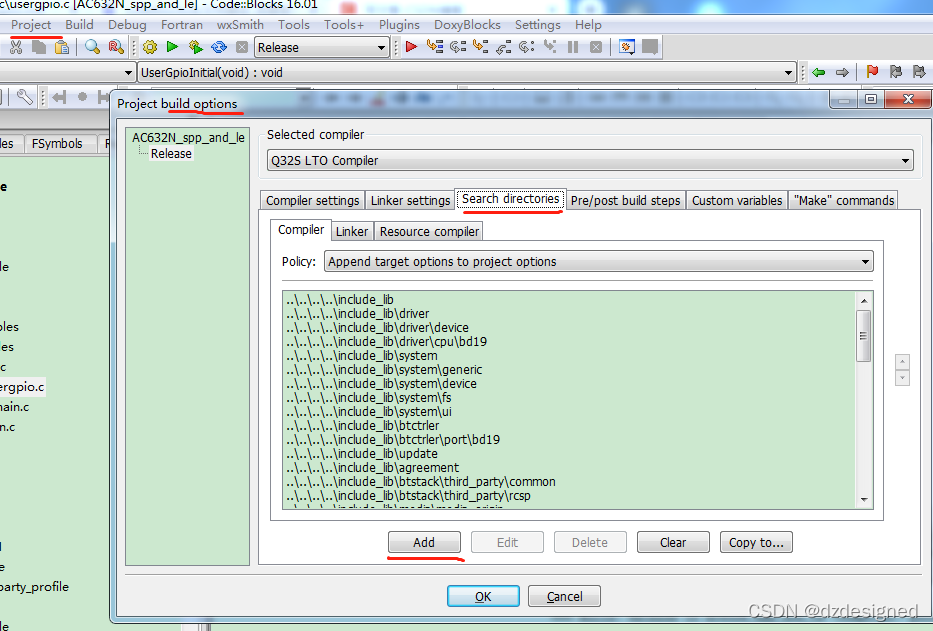Go to previous bookmark flag icon
Screen dimensions: 933x631
click(x=896, y=72)
